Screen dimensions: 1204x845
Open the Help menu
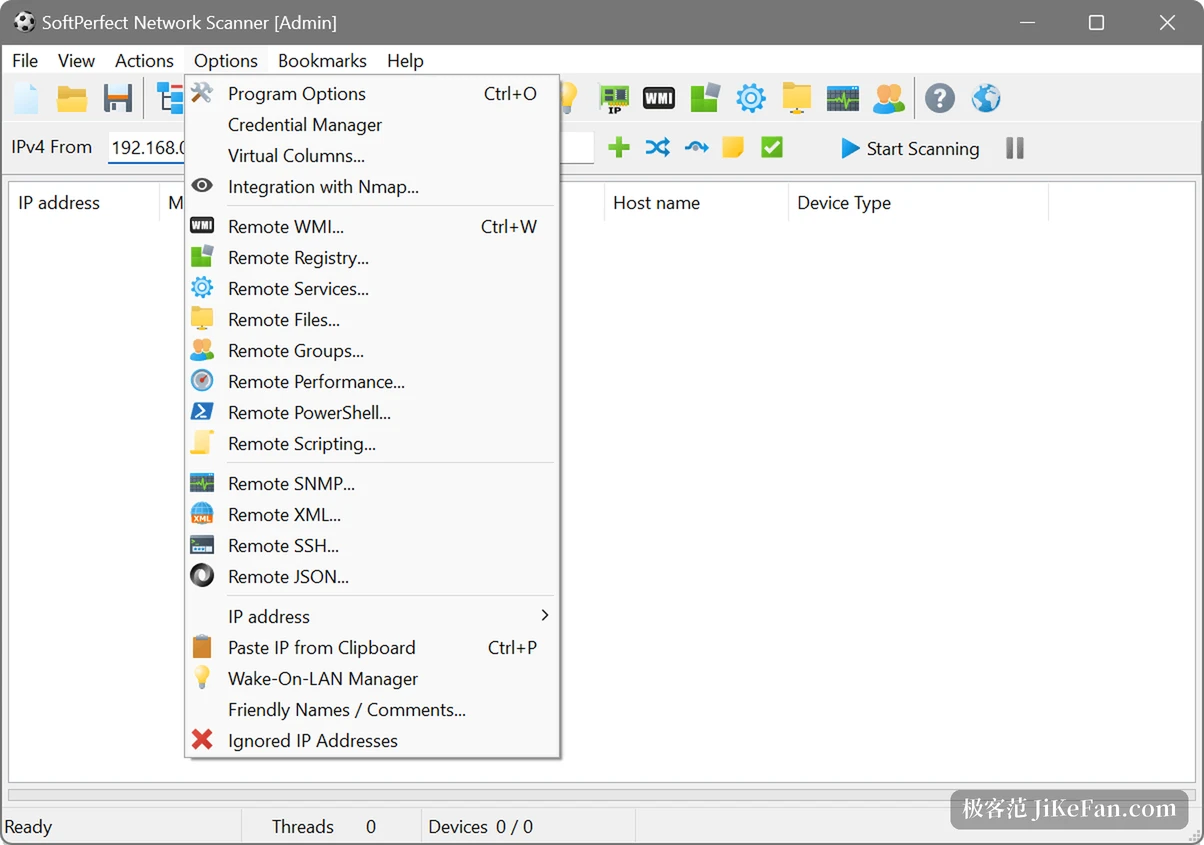[405, 61]
